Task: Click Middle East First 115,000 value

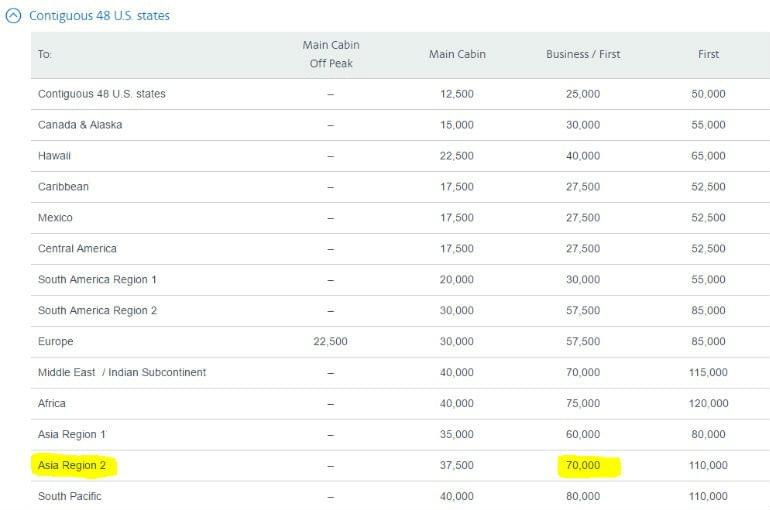Action: [x=708, y=372]
